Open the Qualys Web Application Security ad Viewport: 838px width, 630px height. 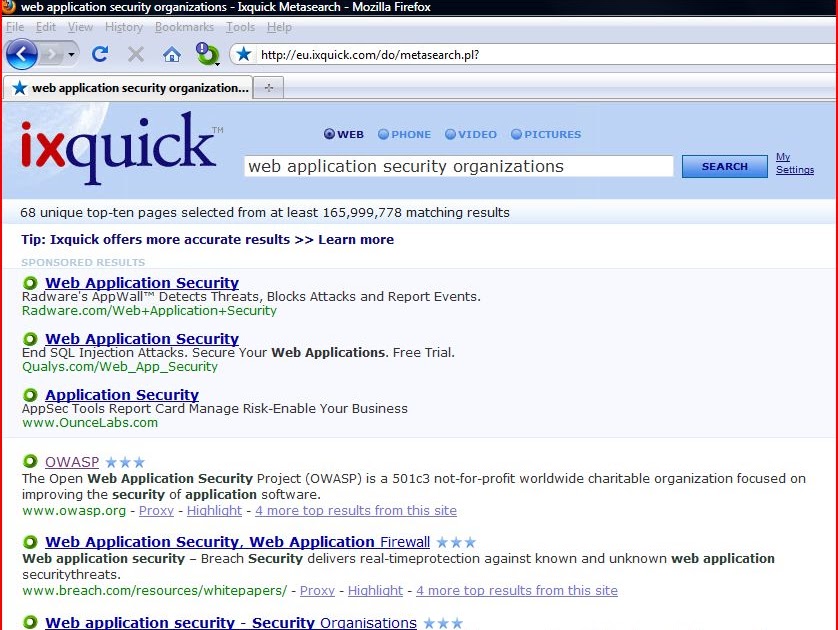point(142,338)
